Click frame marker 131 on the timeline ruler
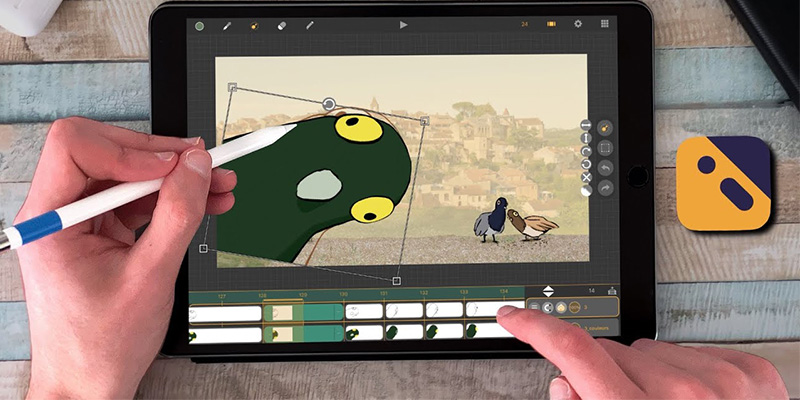 [x=384, y=293]
